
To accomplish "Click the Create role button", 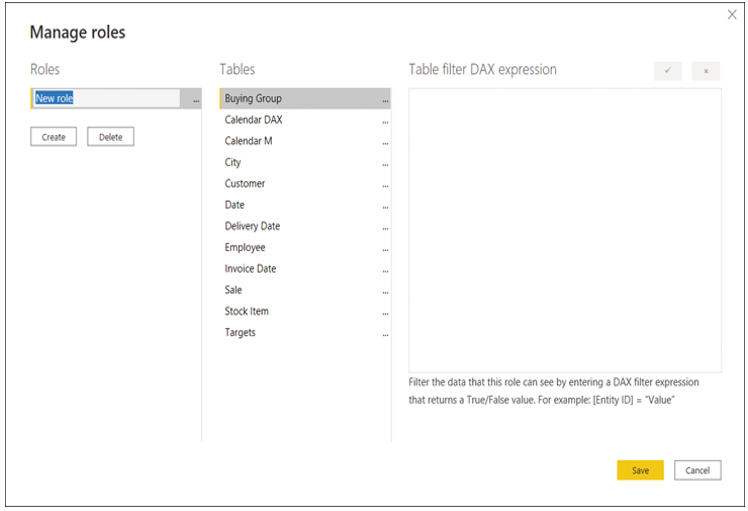I will [53, 137].
